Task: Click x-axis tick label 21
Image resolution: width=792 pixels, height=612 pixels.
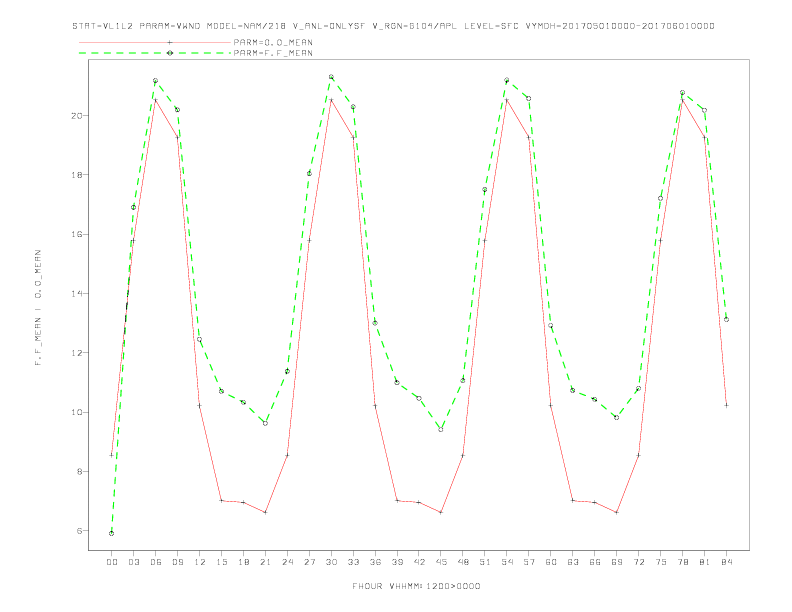Action: click(265, 562)
